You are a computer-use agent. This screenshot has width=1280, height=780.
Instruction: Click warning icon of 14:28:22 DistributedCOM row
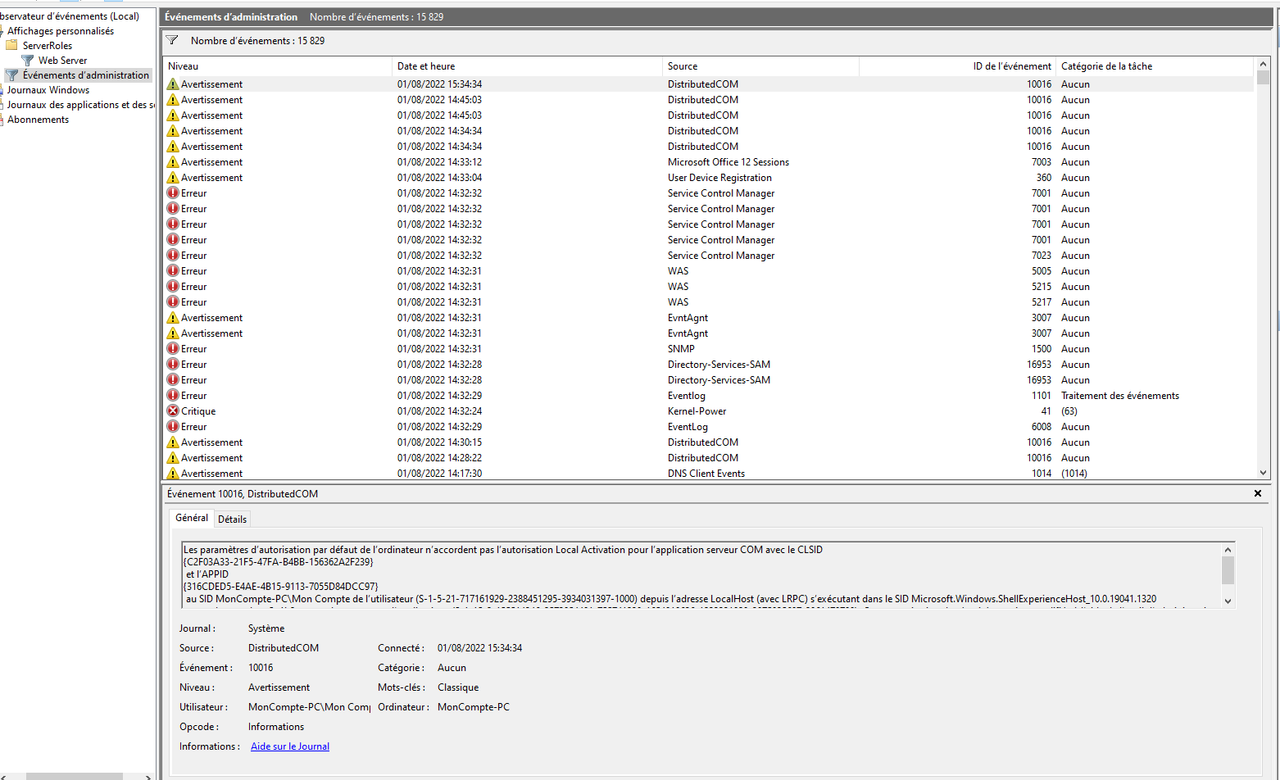click(x=173, y=458)
